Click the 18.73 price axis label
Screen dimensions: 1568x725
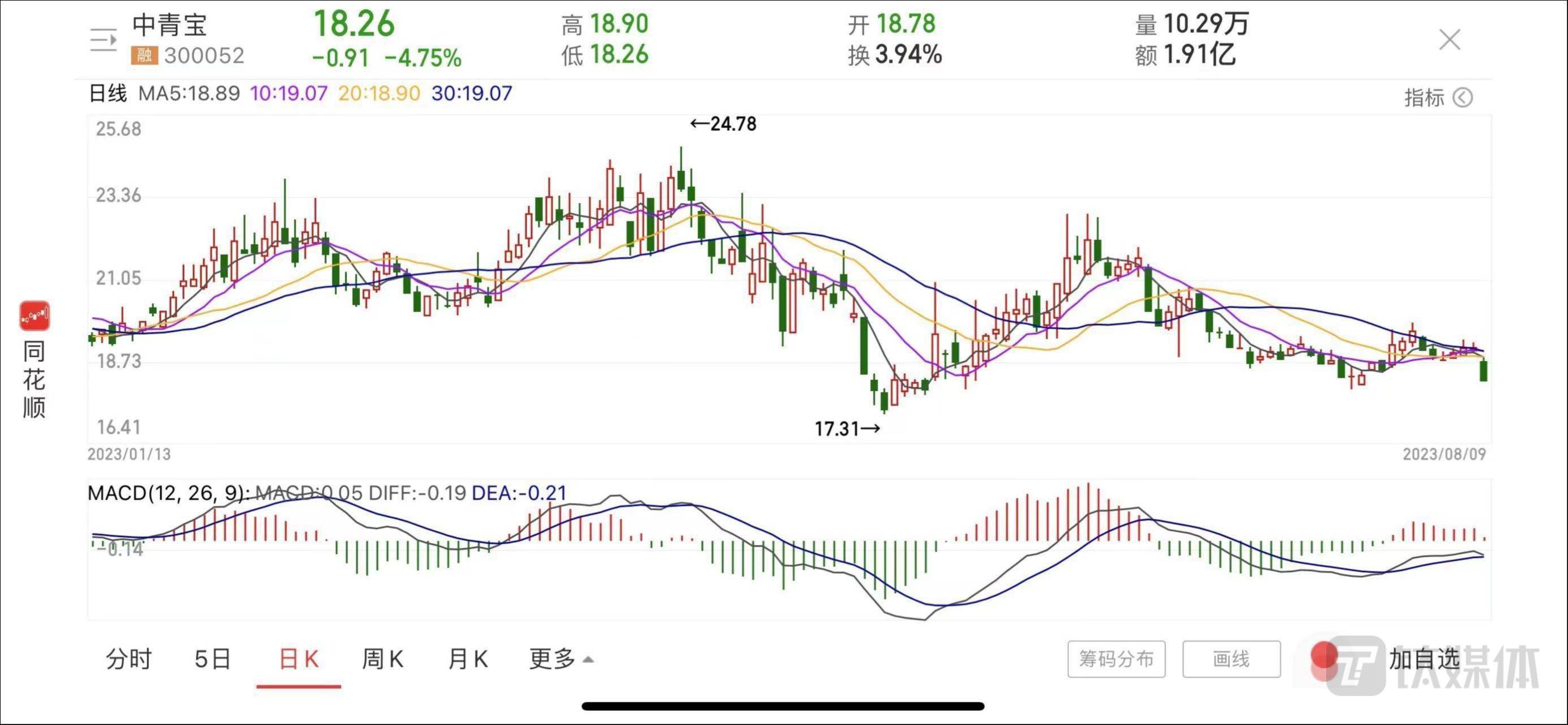click(x=119, y=361)
